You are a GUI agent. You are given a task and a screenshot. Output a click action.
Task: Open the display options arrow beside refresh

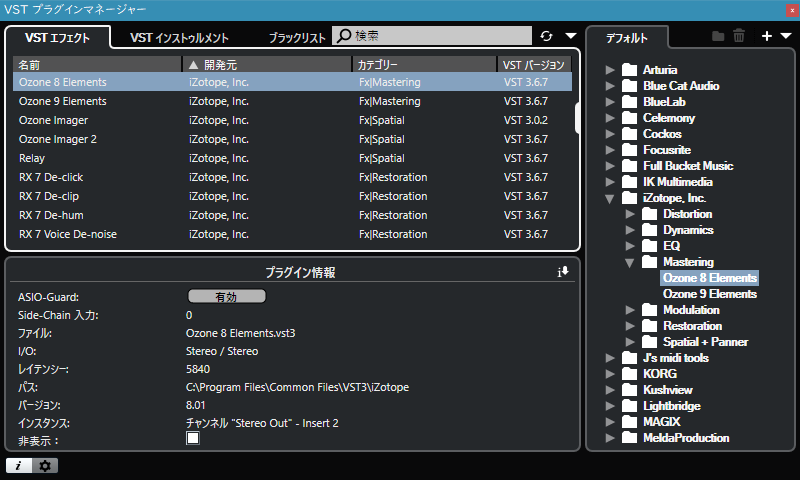coord(571,36)
